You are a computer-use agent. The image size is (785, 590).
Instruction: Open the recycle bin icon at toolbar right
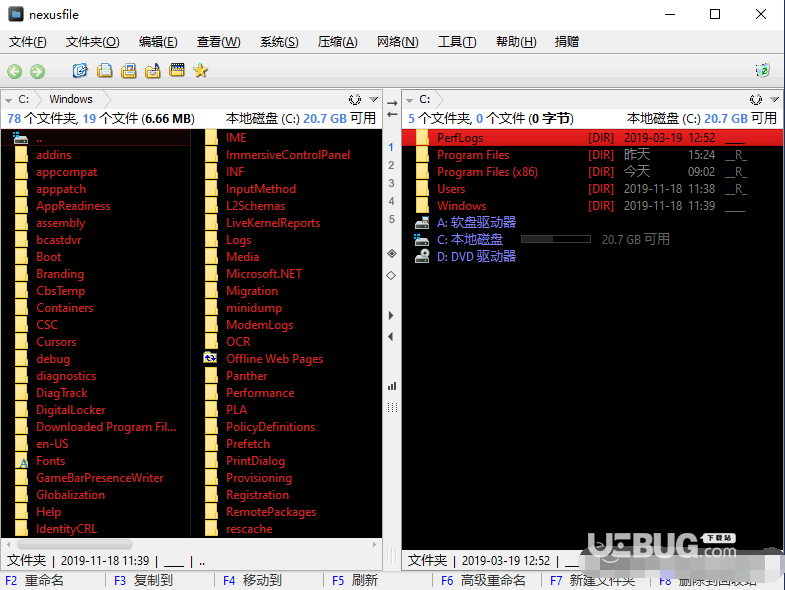click(x=762, y=70)
